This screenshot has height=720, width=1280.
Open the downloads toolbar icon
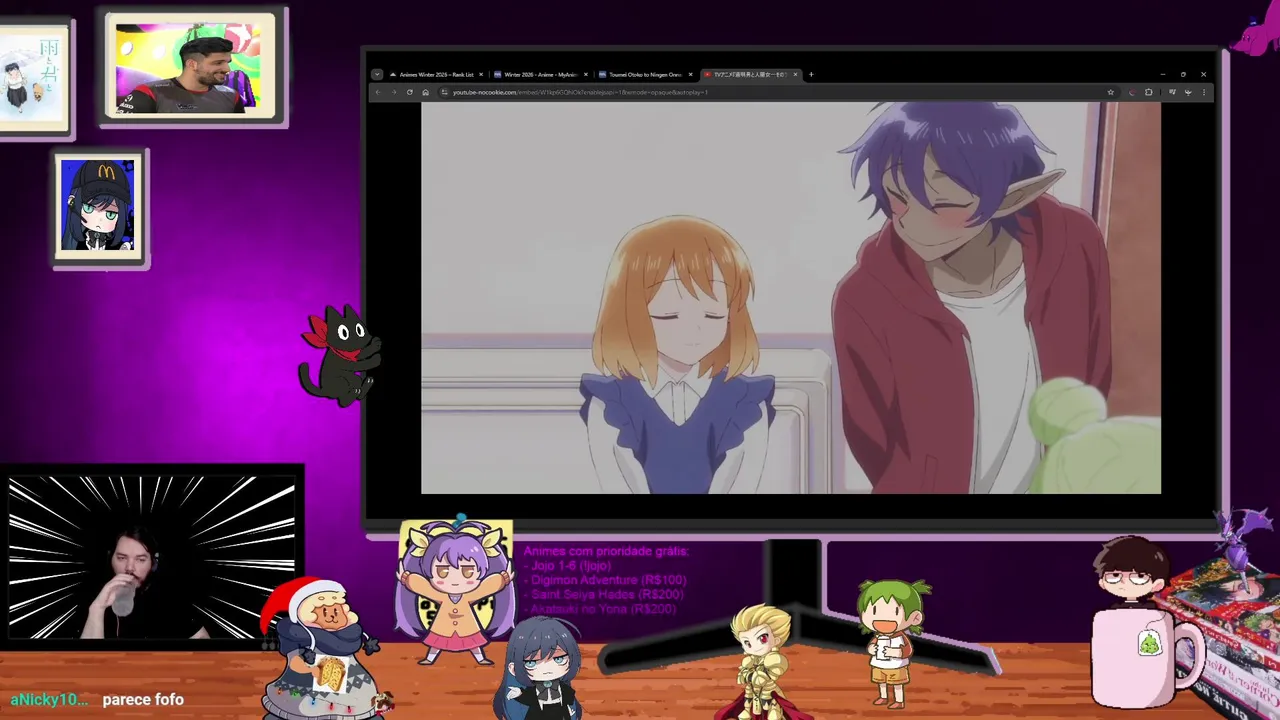1188,92
